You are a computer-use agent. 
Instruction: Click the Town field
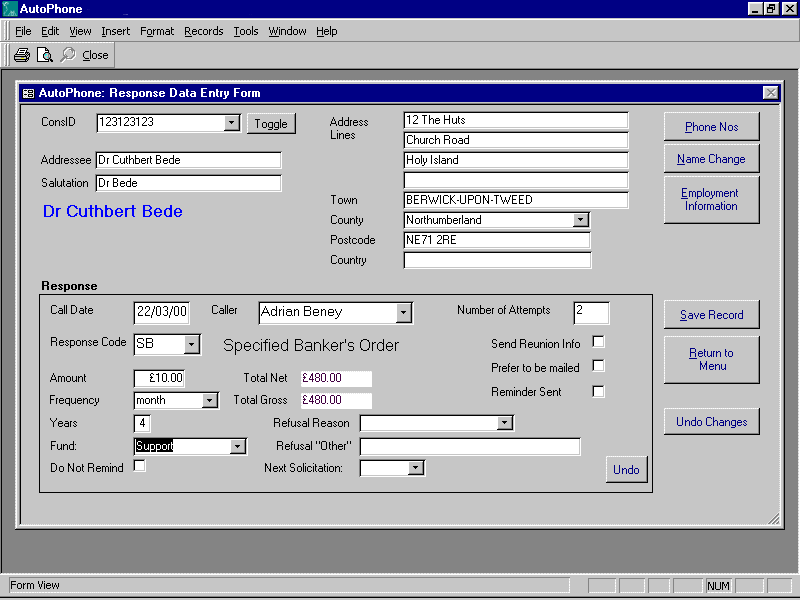click(x=516, y=200)
